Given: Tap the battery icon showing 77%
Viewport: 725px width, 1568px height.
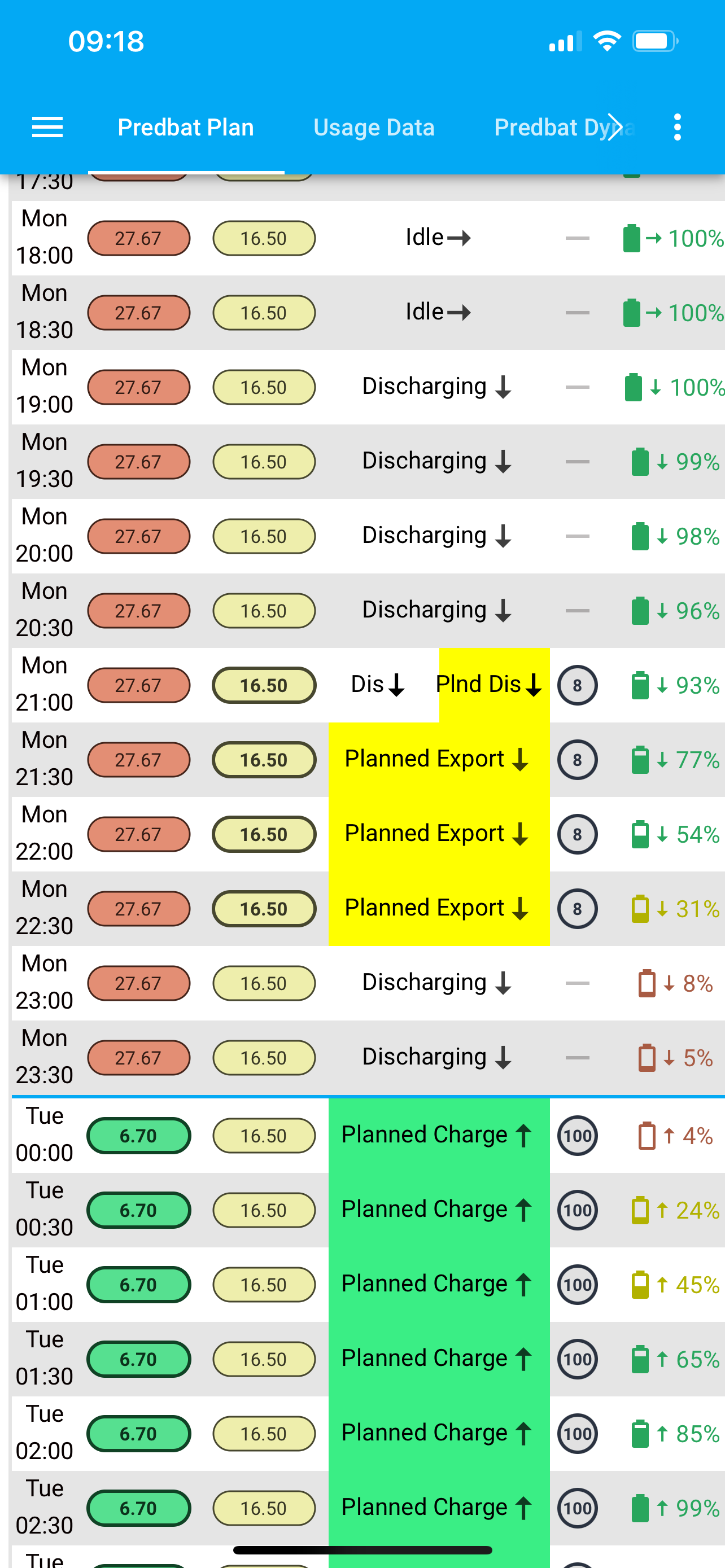Looking at the screenshot, I should pos(640,760).
